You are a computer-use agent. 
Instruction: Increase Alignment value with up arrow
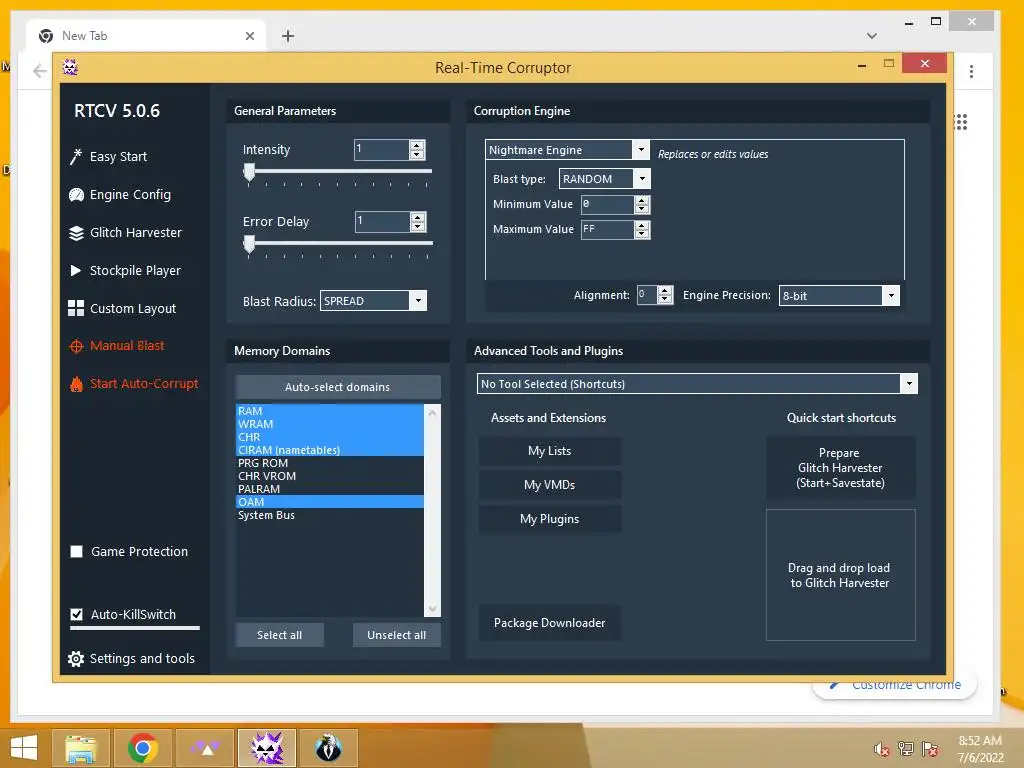665,290
